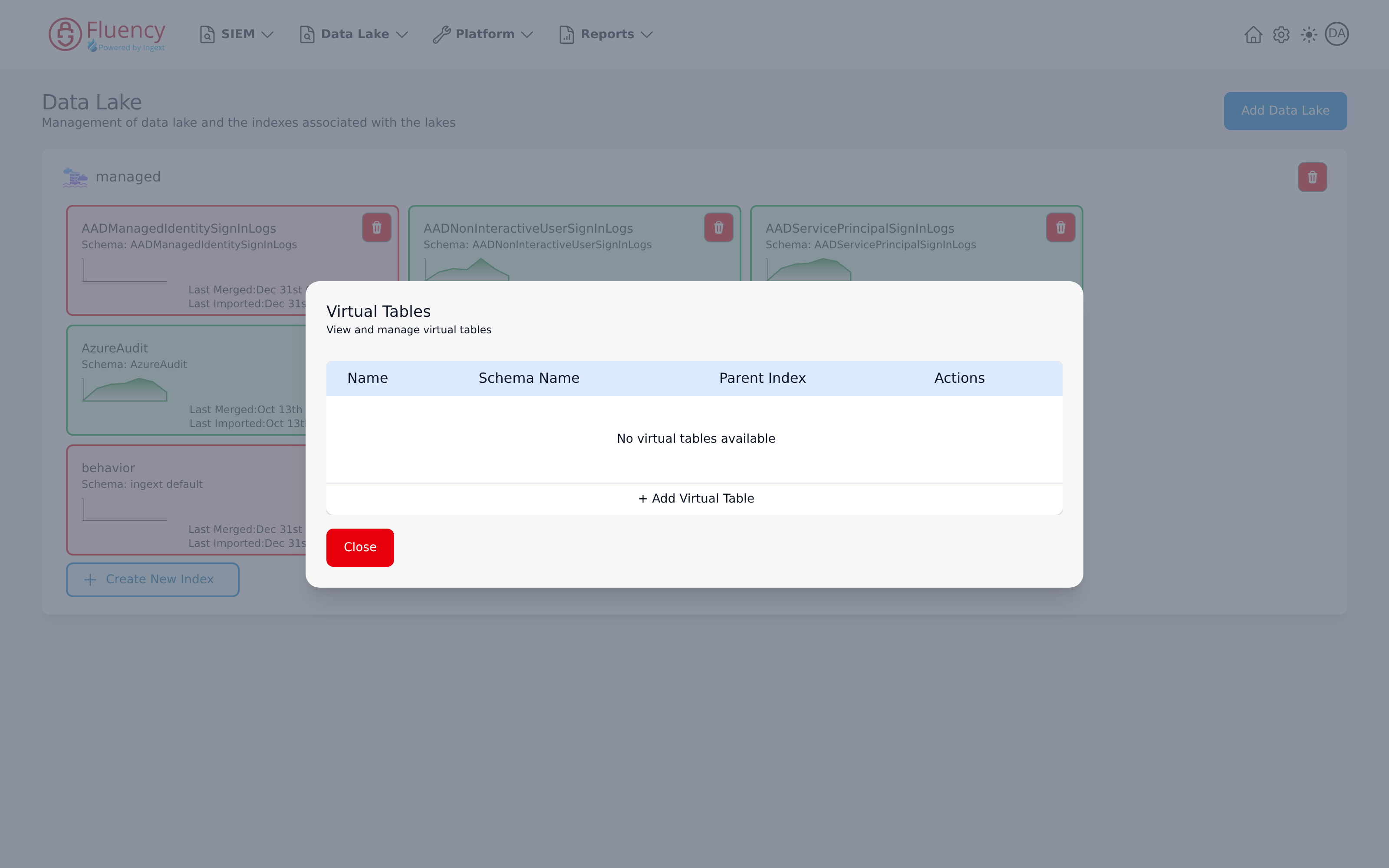Open the DA user avatar
1389x868 pixels.
pos(1337,34)
